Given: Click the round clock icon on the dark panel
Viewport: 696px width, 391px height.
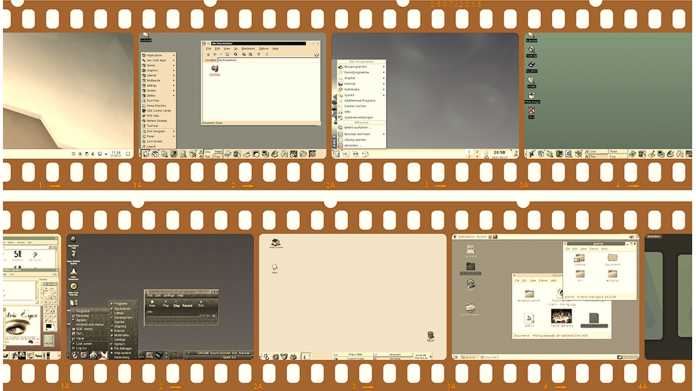Looking at the screenshot, I should click(x=74, y=286).
